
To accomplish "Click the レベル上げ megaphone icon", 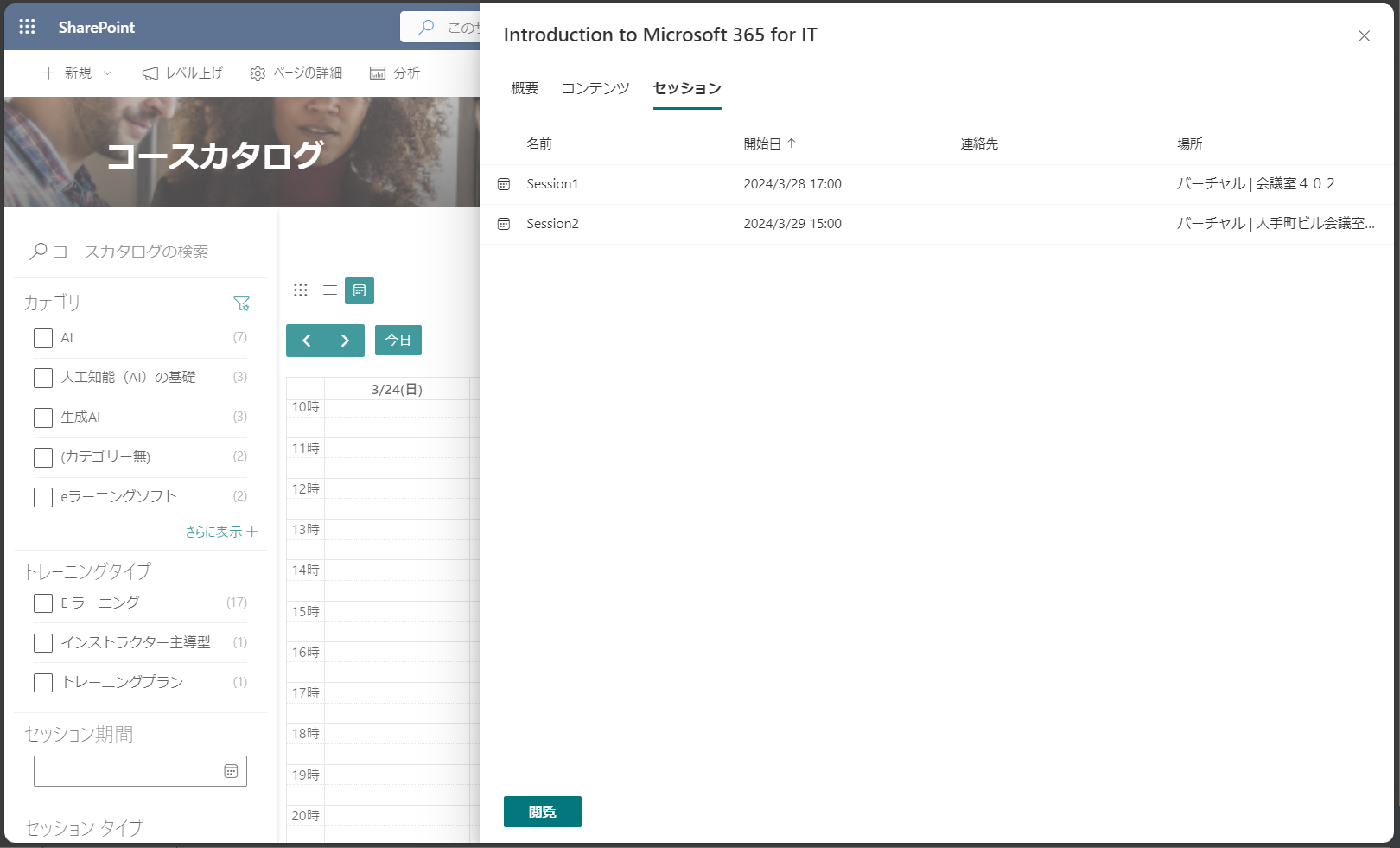I will (150, 73).
